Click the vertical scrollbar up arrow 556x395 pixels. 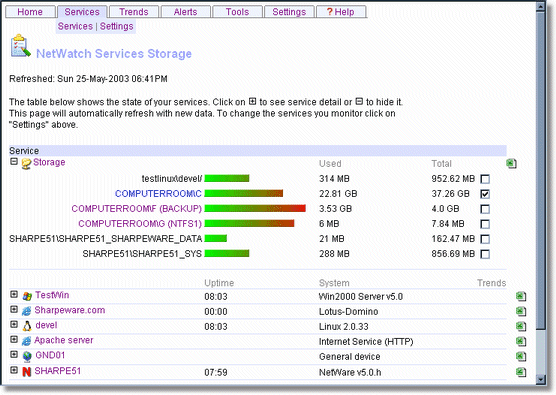540,7
